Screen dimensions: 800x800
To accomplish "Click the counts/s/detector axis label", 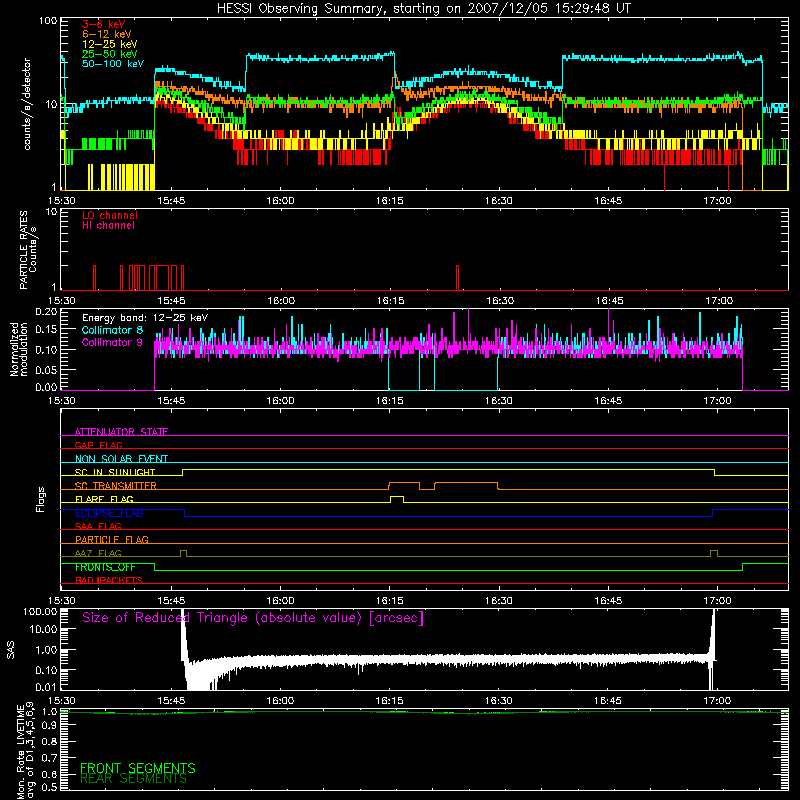I will 27,104.
